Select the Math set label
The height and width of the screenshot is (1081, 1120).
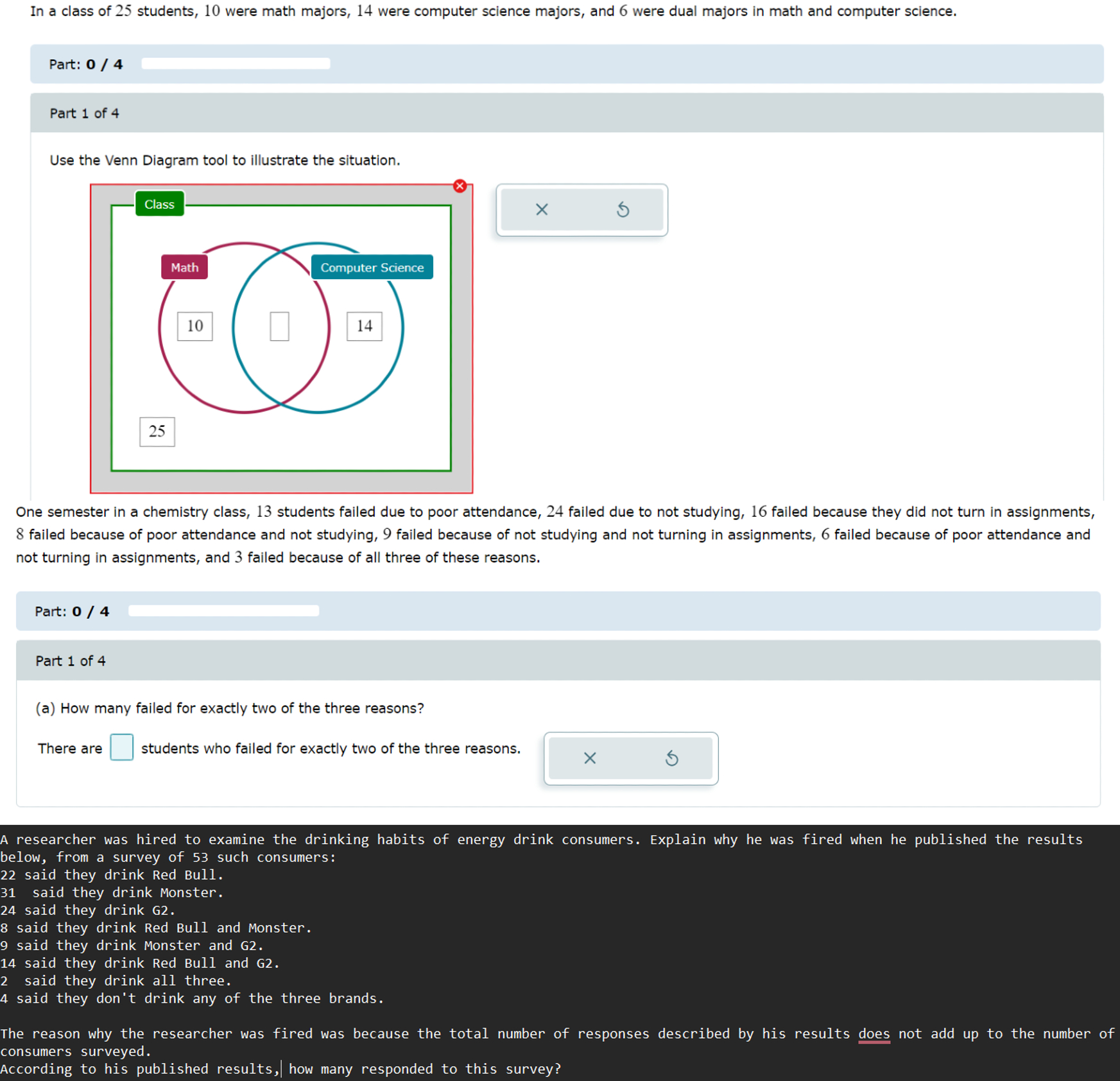click(x=184, y=267)
